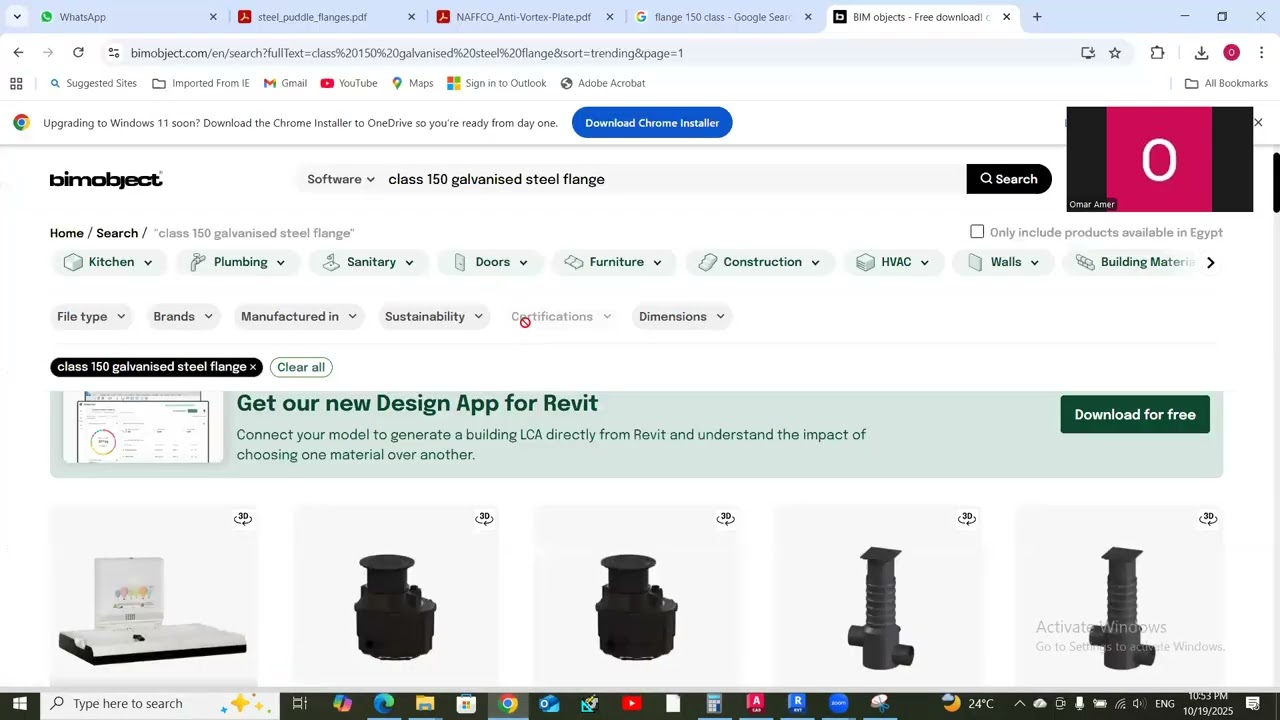Close the WhatsApp tab
This screenshot has width=1280, height=720.
coord(213,17)
